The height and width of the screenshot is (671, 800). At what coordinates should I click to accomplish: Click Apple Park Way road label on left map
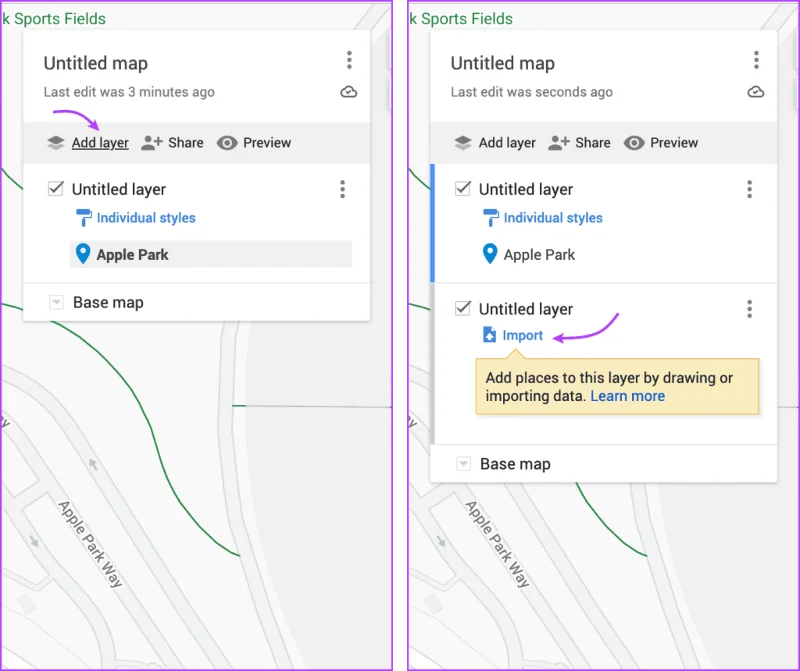tap(90, 544)
